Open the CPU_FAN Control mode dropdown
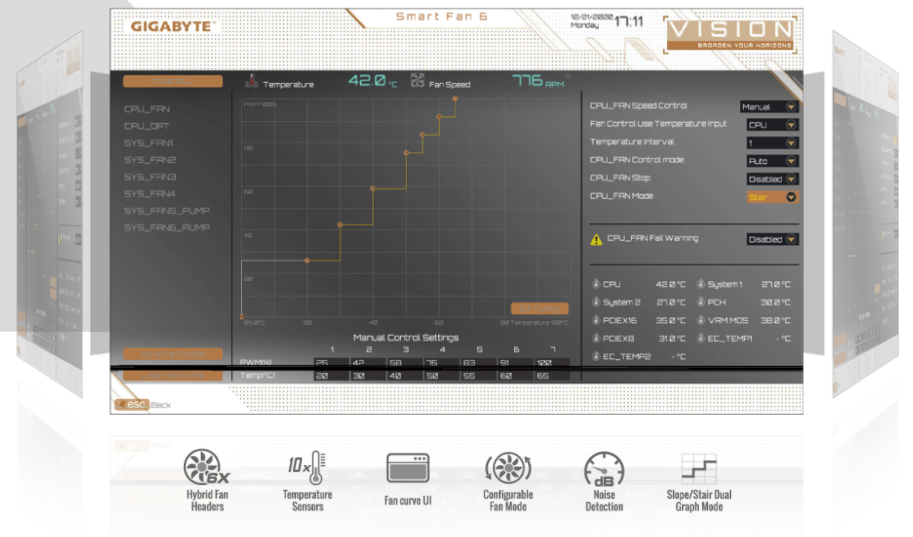 click(x=772, y=161)
